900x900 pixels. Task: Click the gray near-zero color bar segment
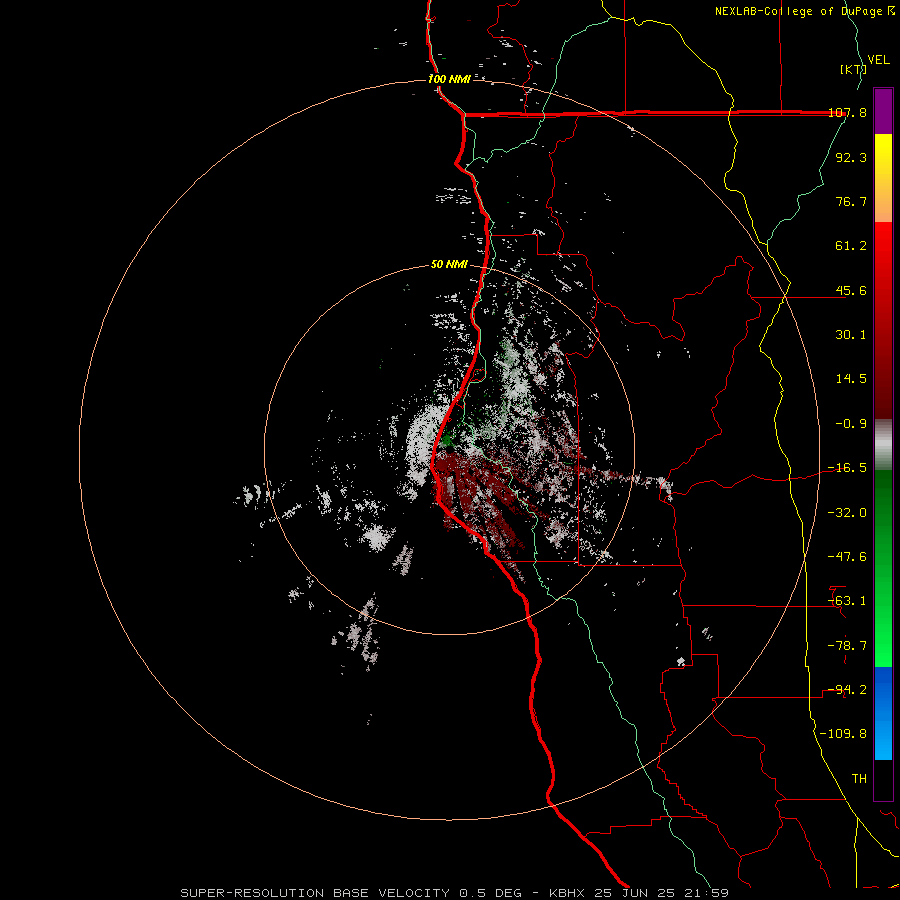(883, 444)
